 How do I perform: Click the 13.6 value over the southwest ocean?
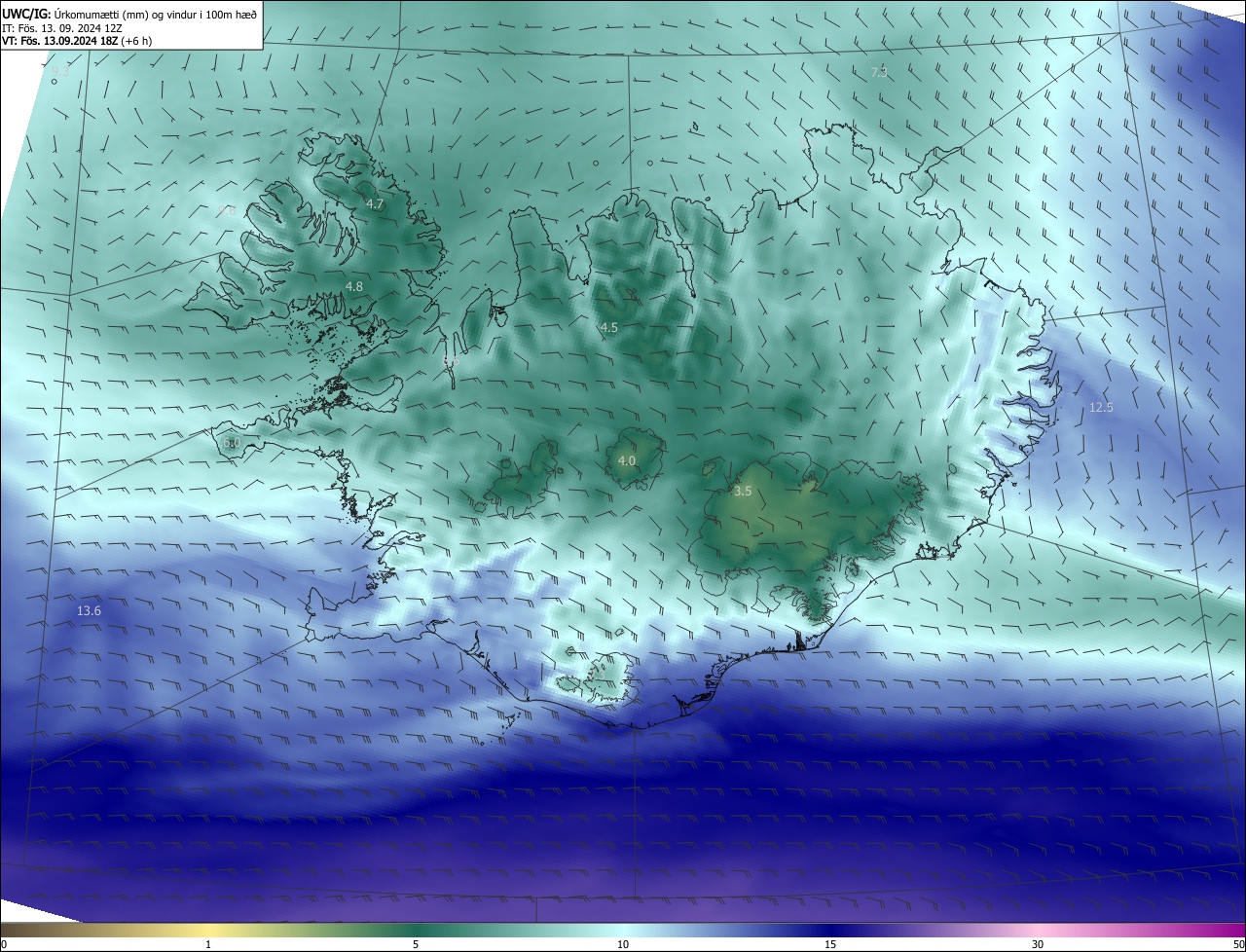(89, 611)
